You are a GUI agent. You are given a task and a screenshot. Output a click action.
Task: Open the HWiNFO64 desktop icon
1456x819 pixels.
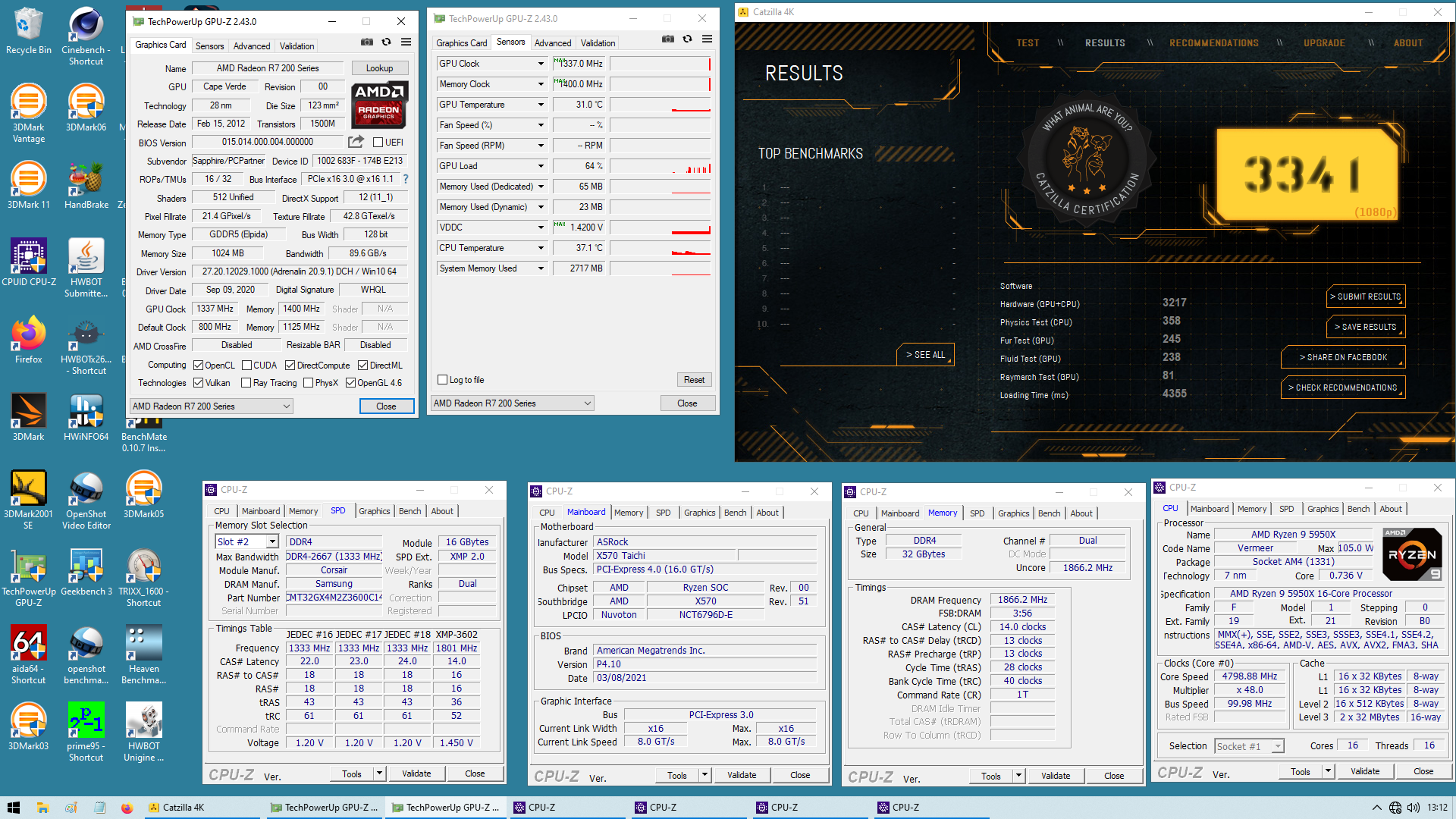pyautogui.click(x=86, y=417)
